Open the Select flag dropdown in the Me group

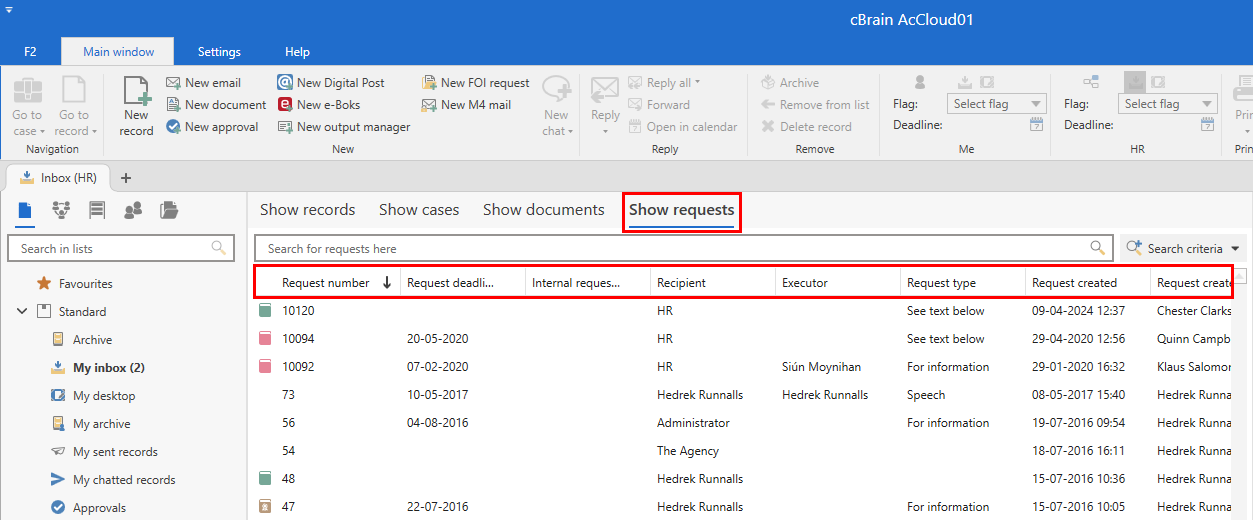tap(995, 104)
